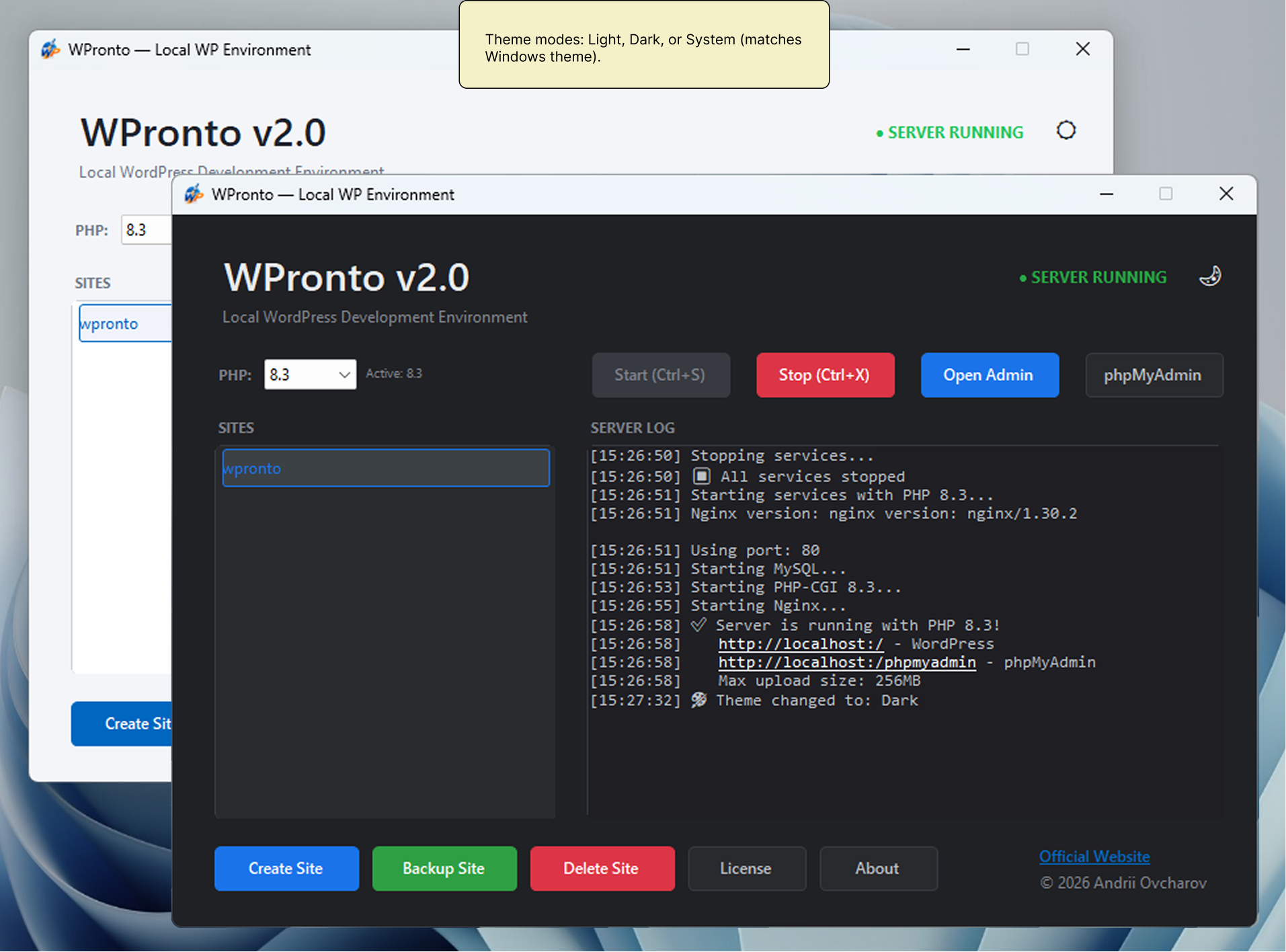Minimize the back WPronto window

963,49
